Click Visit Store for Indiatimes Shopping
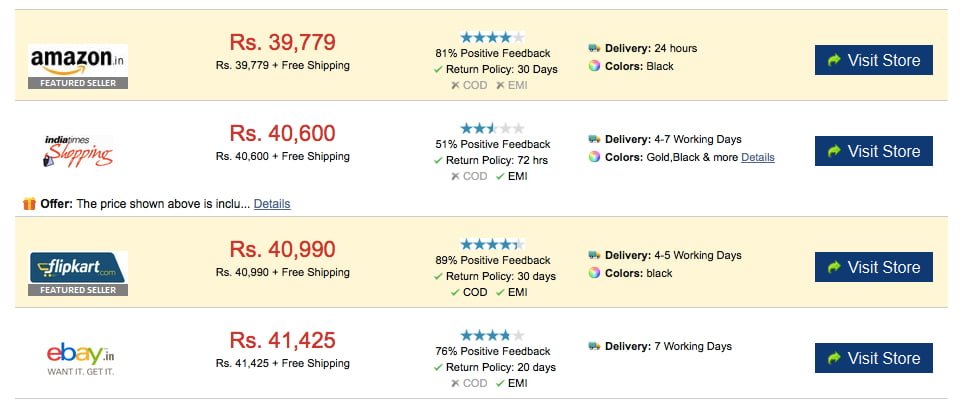The width and height of the screenshot is (962, 409). pos(874,151)
